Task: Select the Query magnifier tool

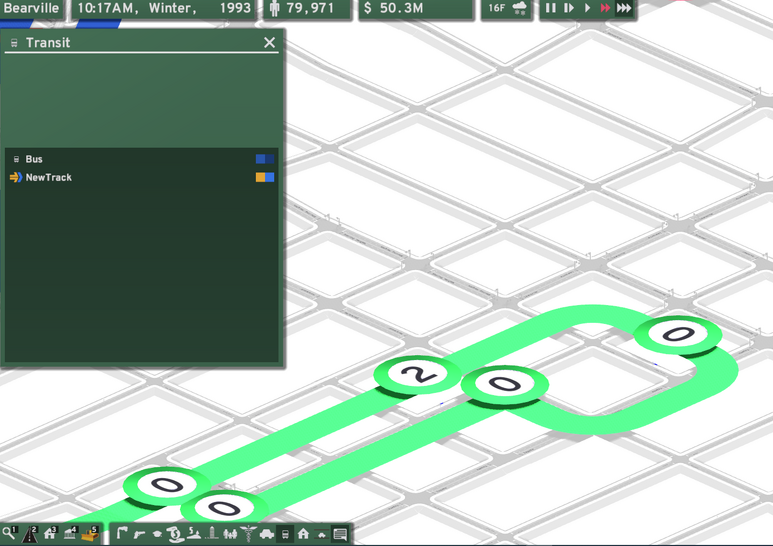Action: 9,534
